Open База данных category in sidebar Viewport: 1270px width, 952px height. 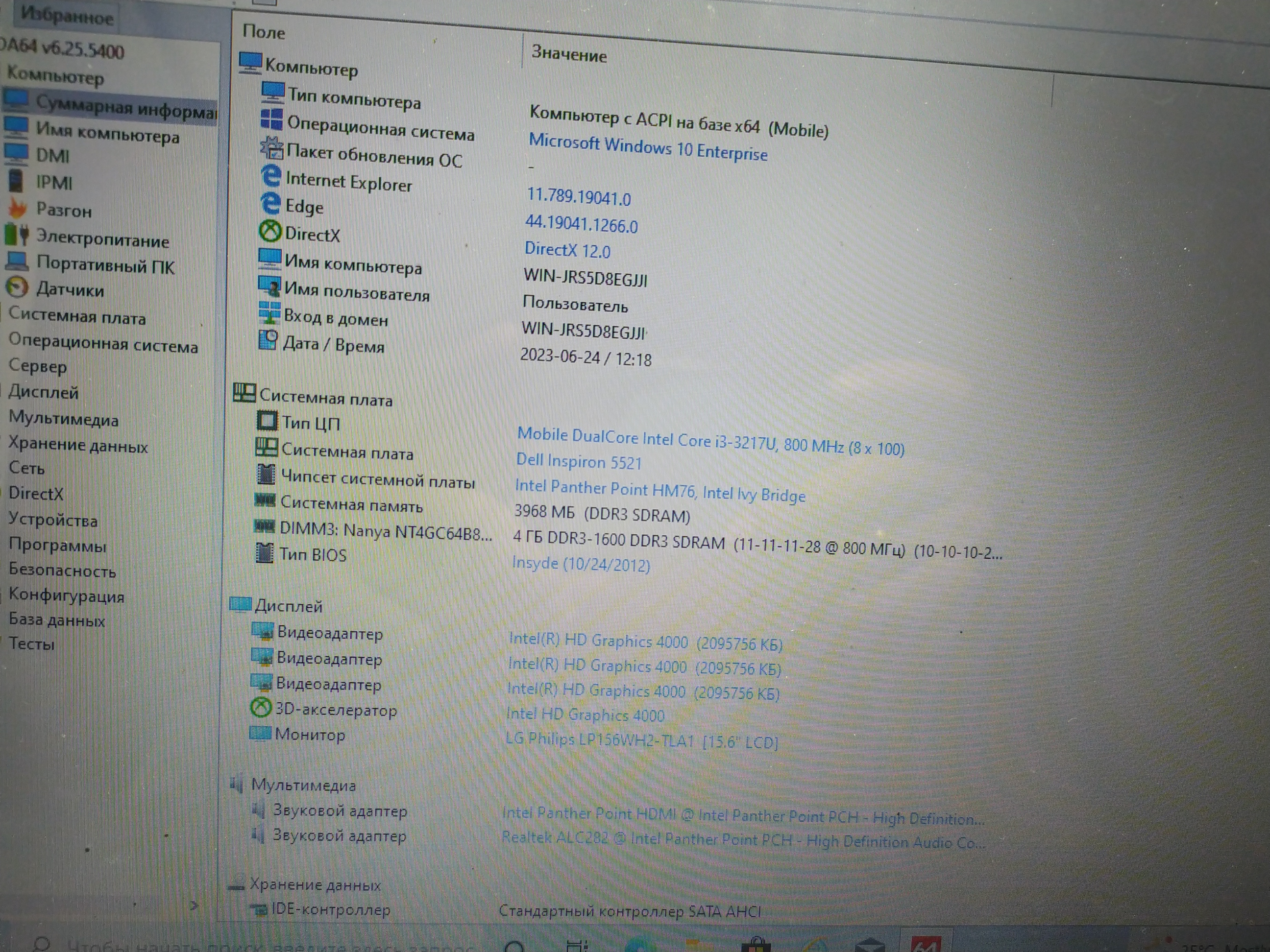tap(57, 620)
